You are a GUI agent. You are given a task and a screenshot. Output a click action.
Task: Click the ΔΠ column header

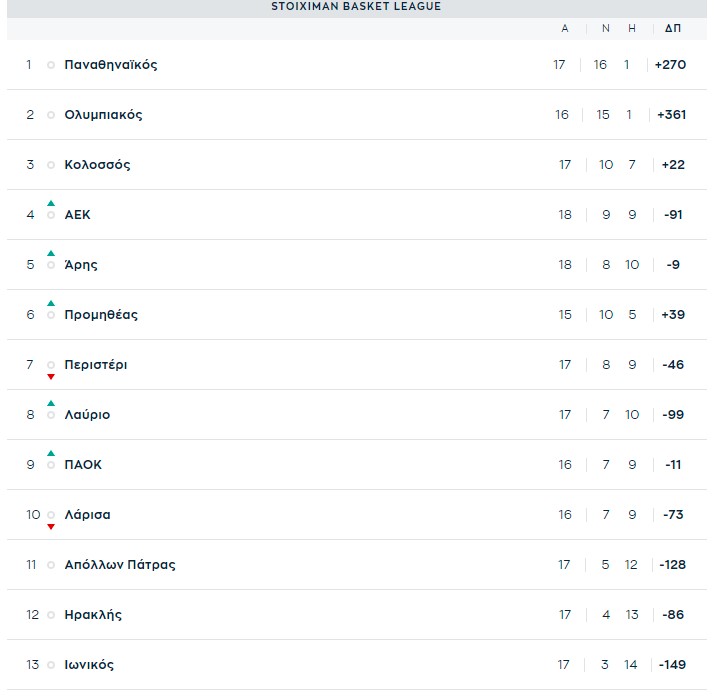[672, 29]
